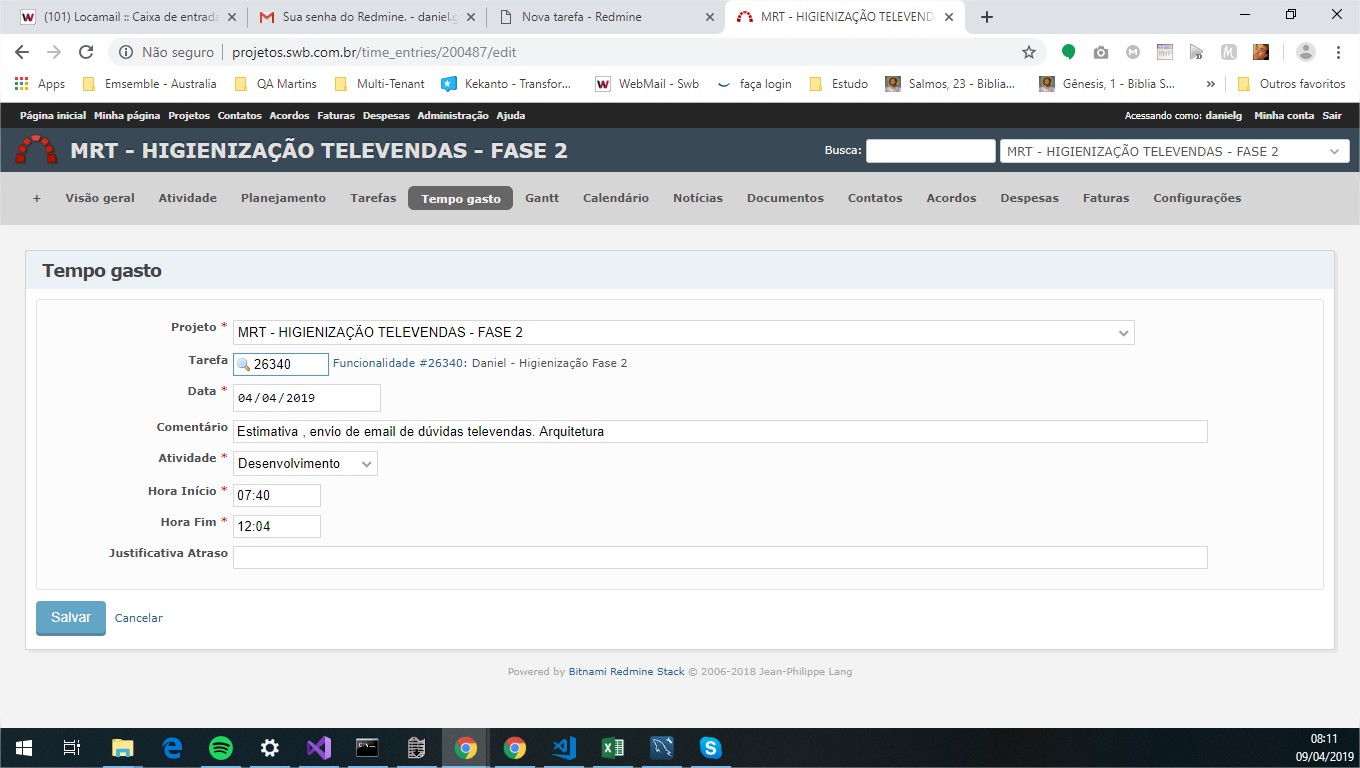This screenshot has height=768, width=1360.
Task: Click the Chrome profile avatar icon
Action: click(1305, 52)
